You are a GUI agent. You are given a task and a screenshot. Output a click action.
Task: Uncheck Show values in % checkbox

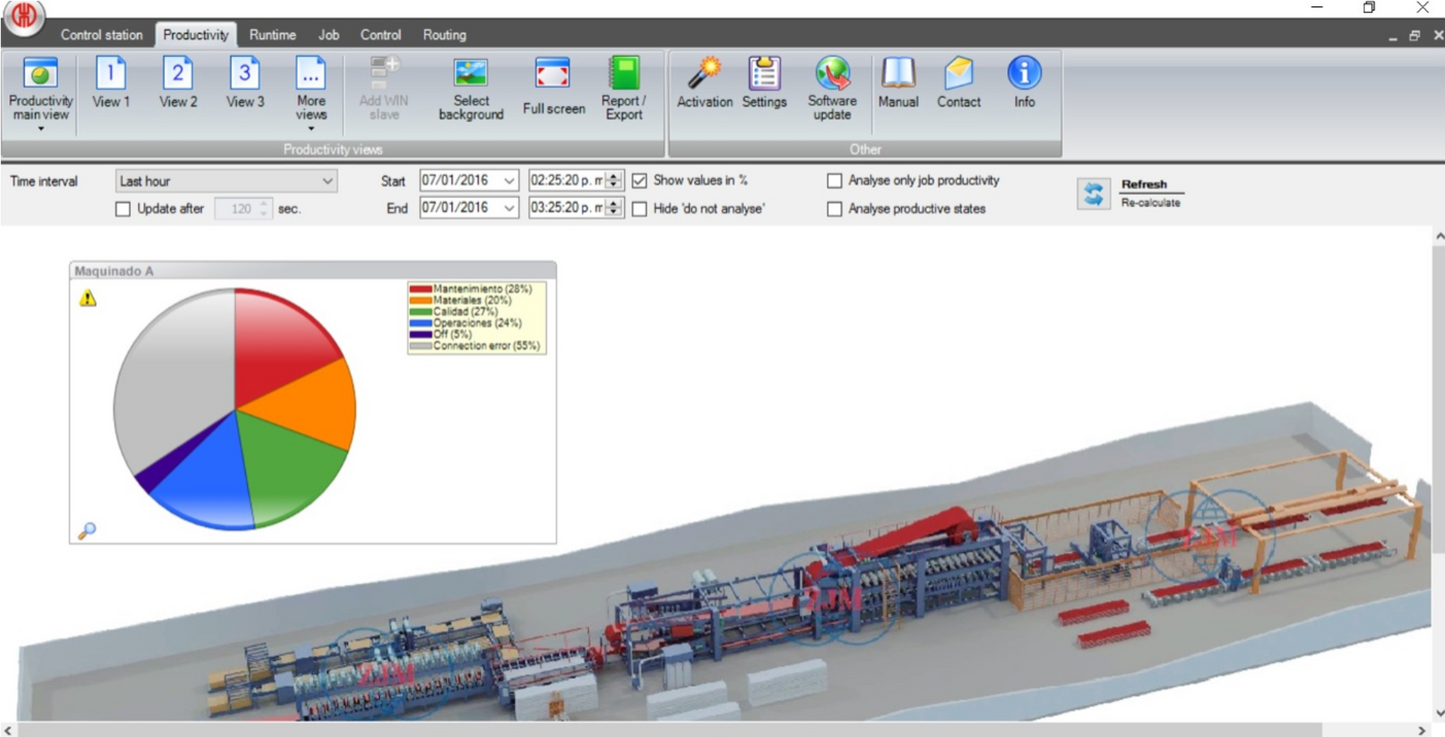[640, 181]
